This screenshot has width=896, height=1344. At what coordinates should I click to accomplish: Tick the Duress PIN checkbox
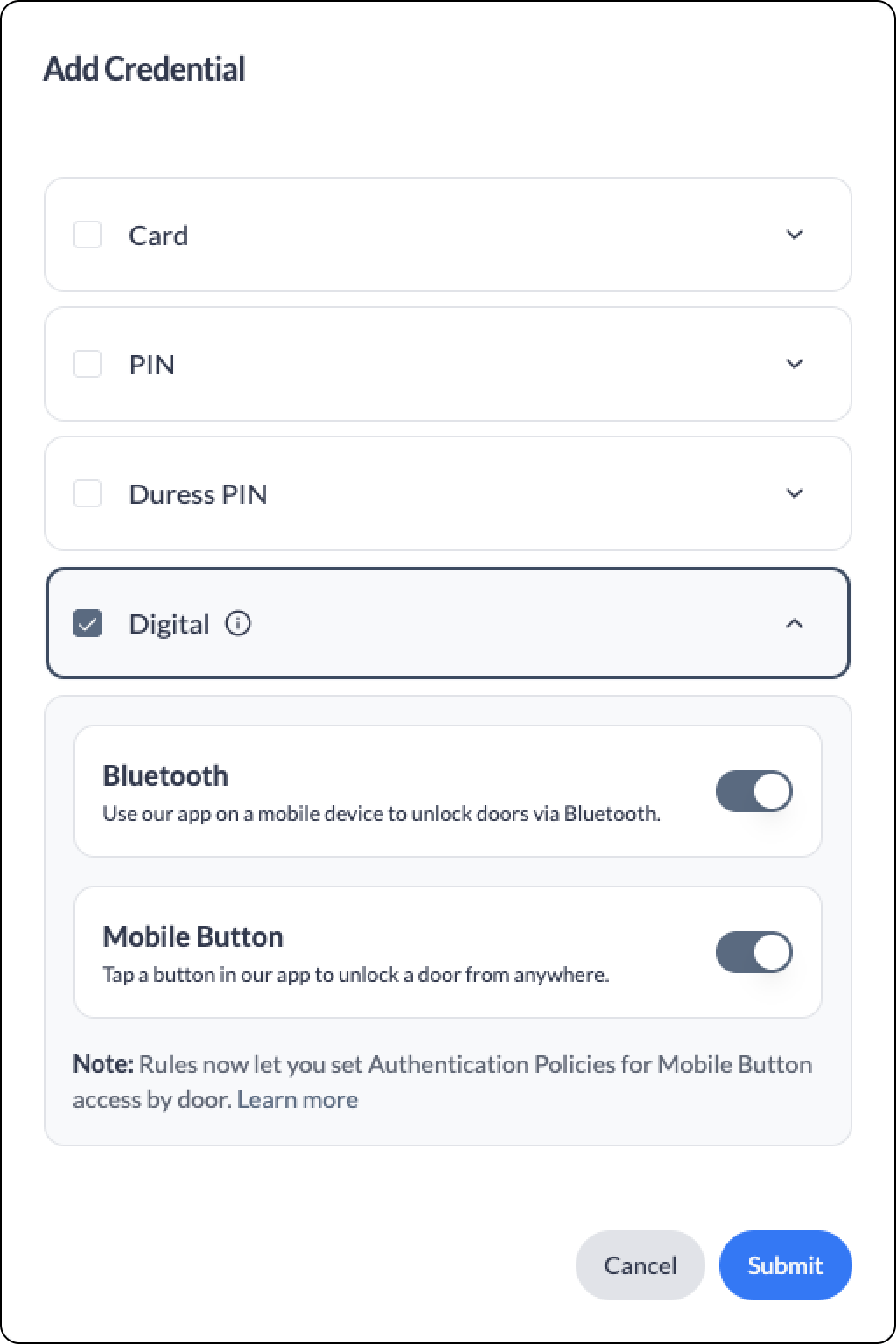point(87,493)
